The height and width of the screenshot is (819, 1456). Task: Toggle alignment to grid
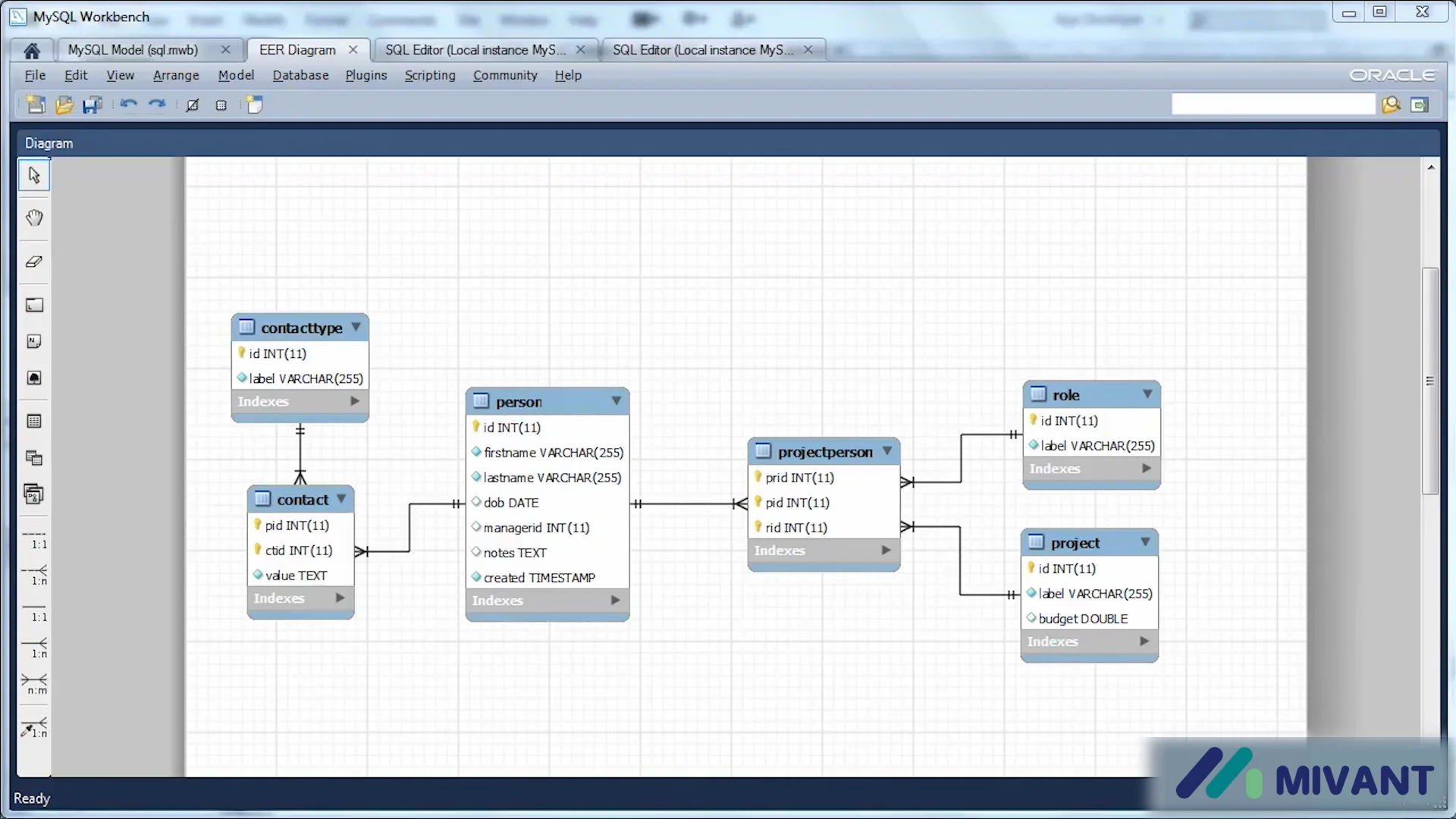click(192, 105)
